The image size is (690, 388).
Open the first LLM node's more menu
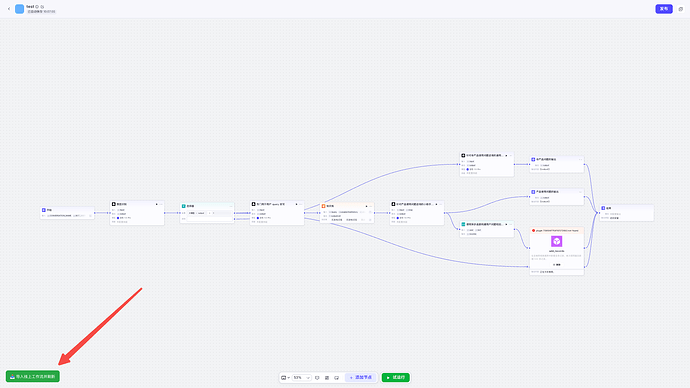[161, 204]
